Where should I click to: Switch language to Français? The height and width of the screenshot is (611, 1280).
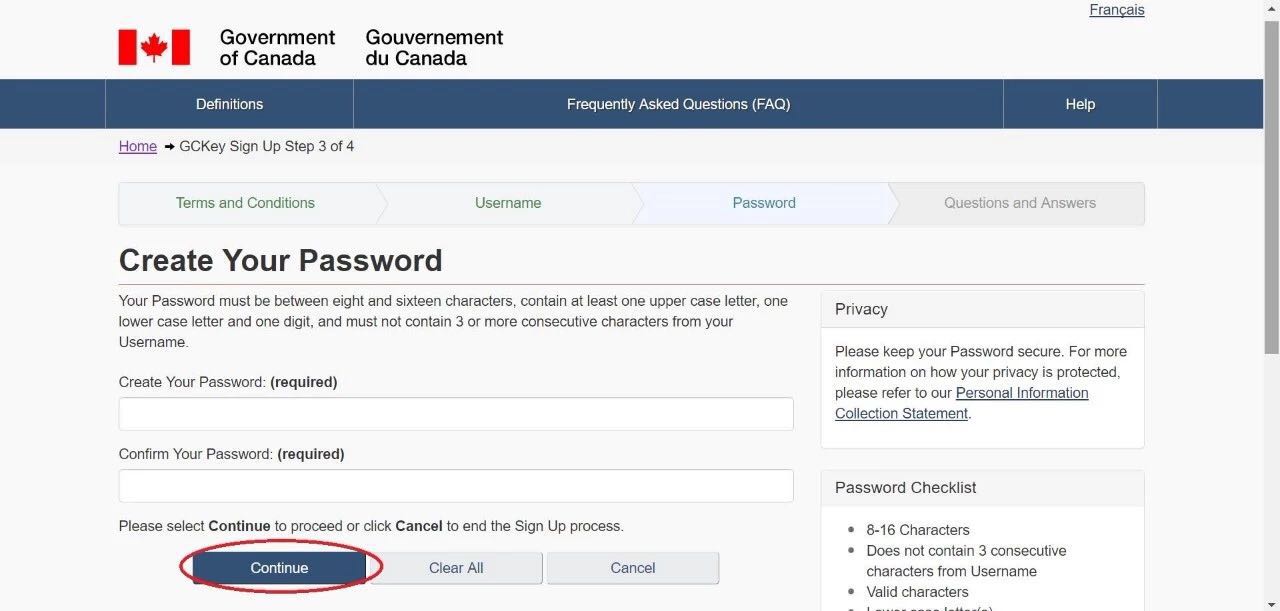1116,10
